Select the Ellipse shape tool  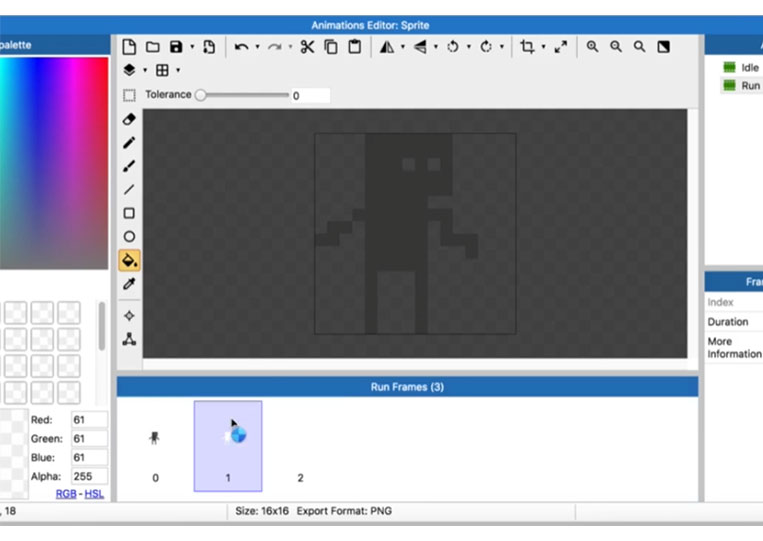[129, 236]
